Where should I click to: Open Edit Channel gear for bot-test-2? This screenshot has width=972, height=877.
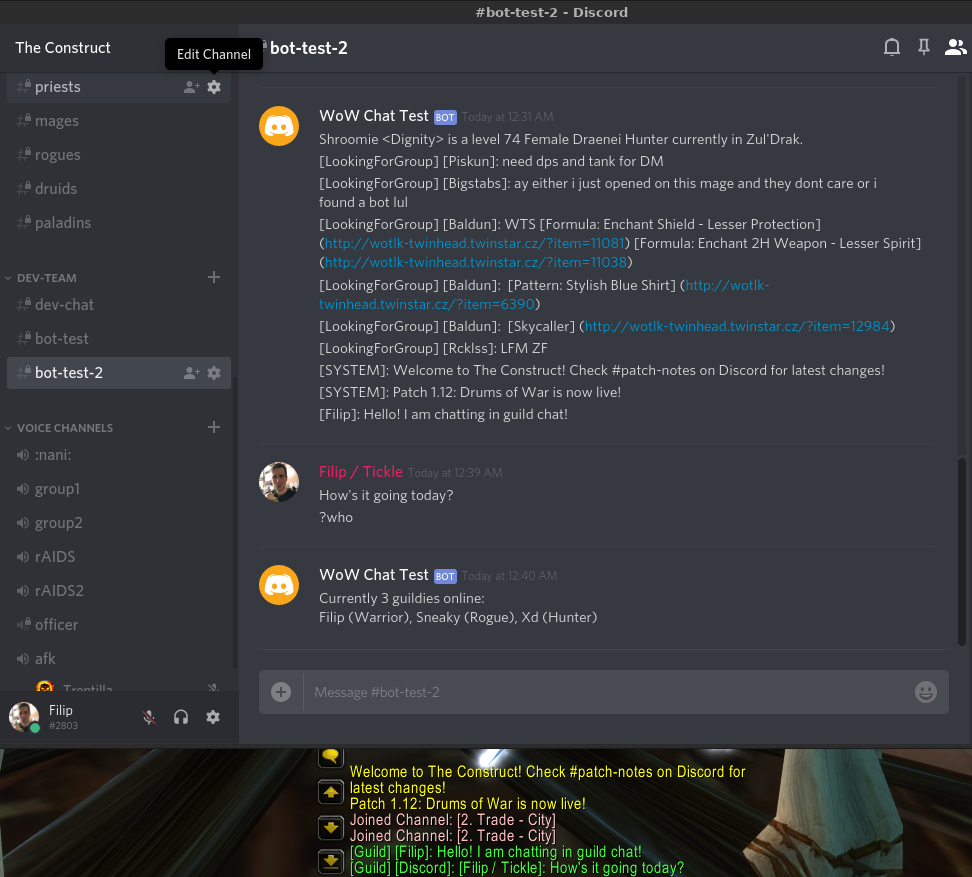click(214, 372)
